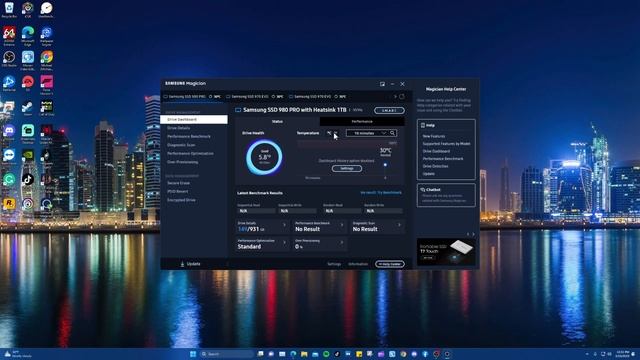Expand the Performance Optimization Standard card arrow

[x=284, y=242]
